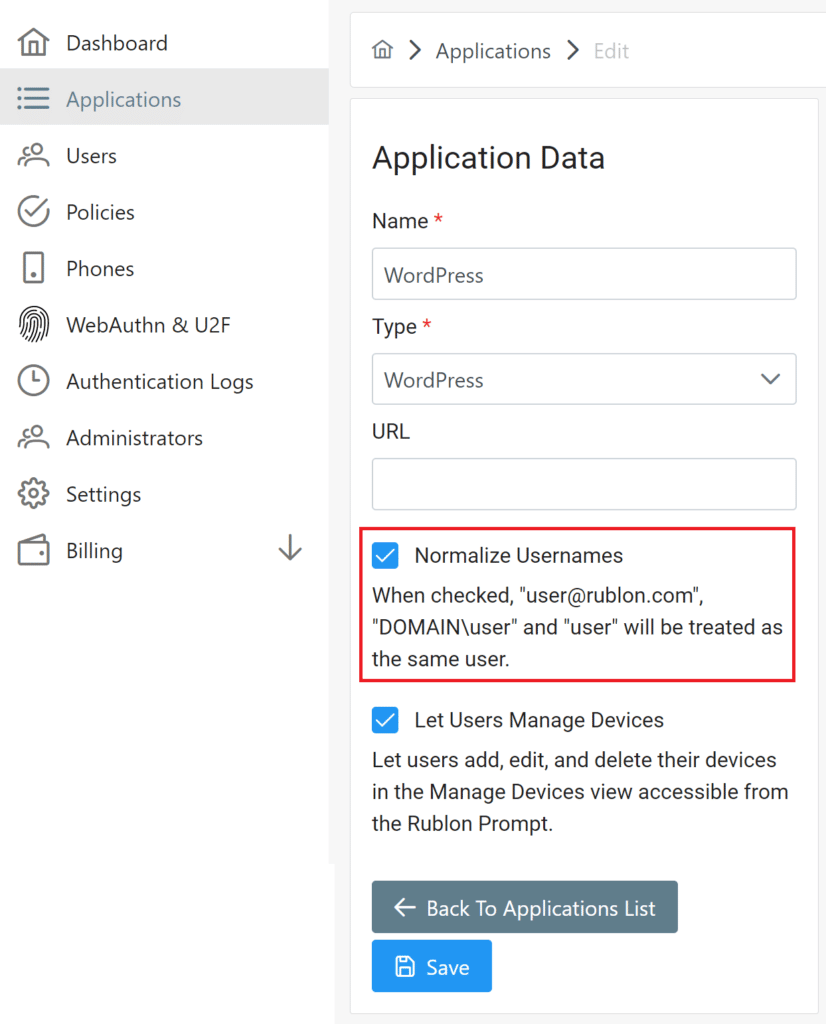Click the Administrators icon
Viewport: 826px width, 1024px height.
click(33, 437)
